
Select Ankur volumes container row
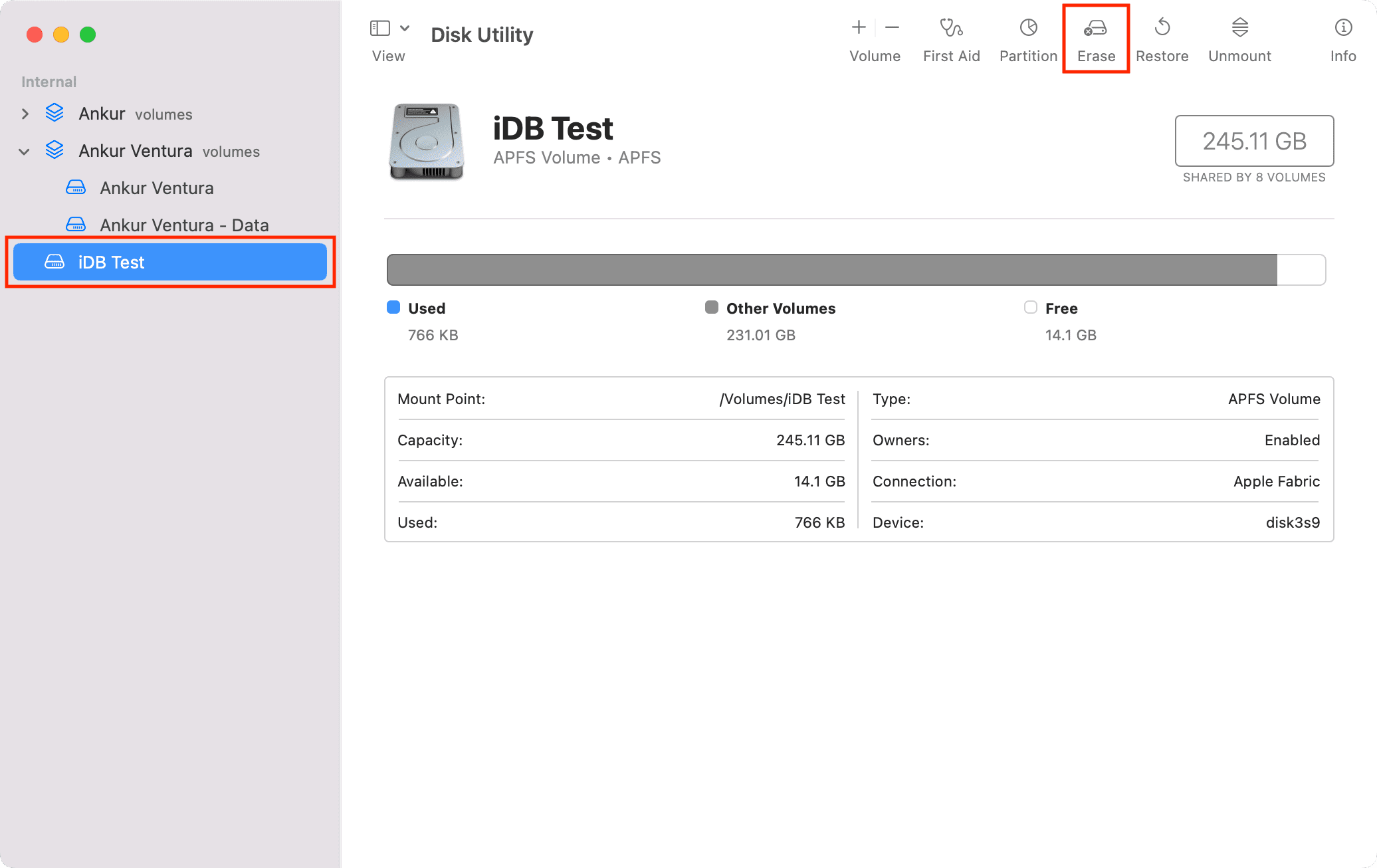click(x=170, y=114)
